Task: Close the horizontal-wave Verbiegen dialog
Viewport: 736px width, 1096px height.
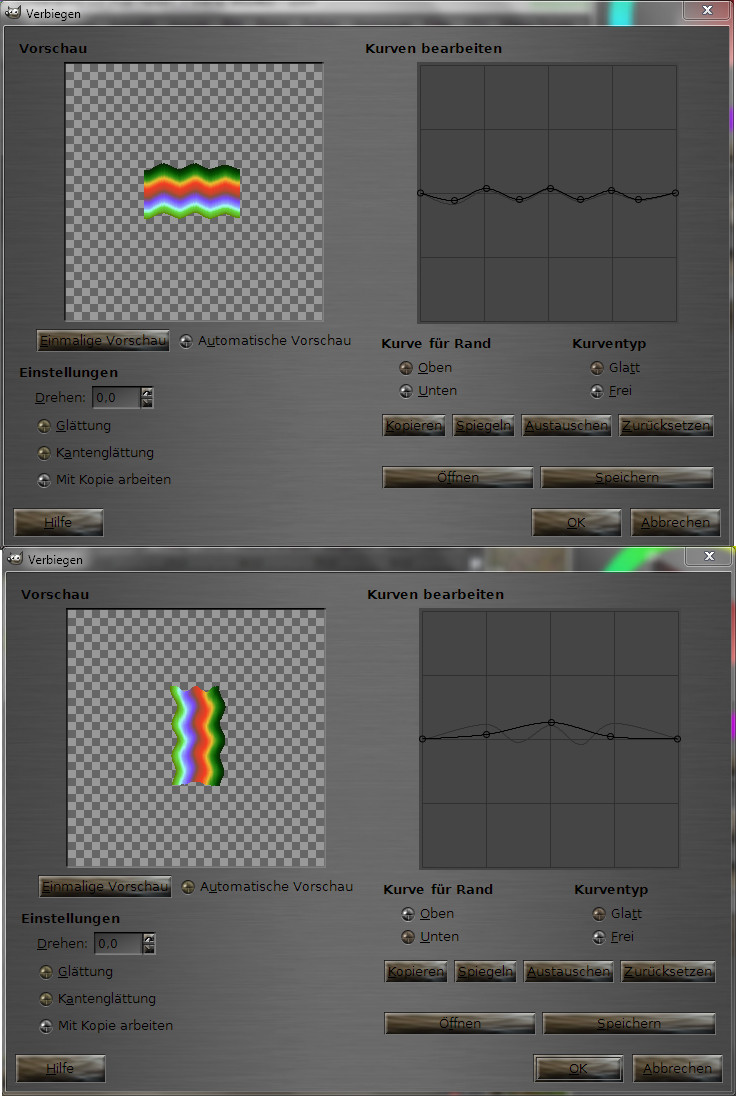Action: coord(707,10)
